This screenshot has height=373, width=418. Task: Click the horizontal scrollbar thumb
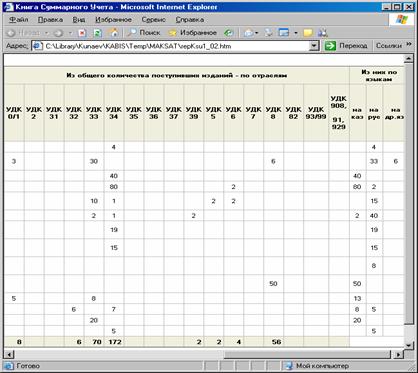pyautogui.click(x=308, y=354)
